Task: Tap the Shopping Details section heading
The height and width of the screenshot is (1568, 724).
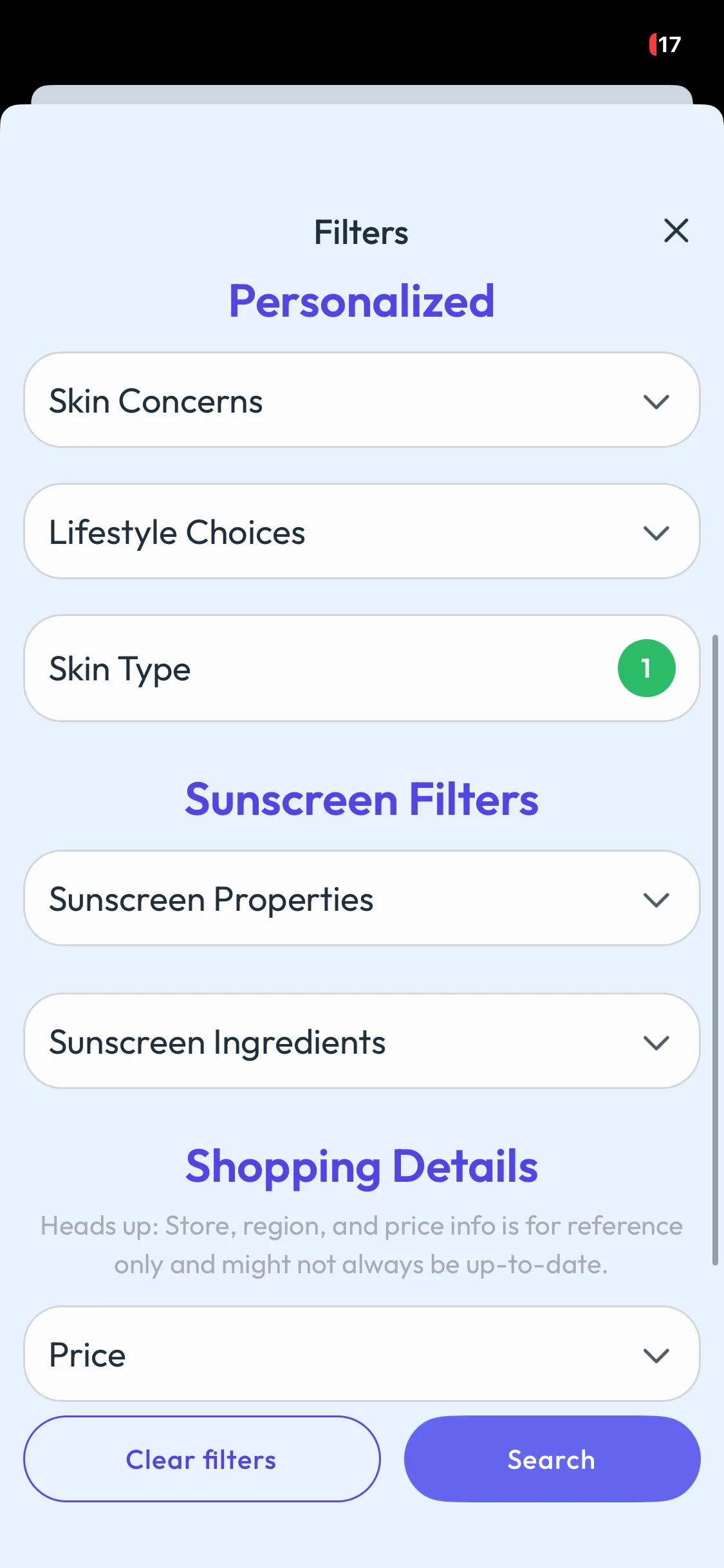Action: [362, 1166]
